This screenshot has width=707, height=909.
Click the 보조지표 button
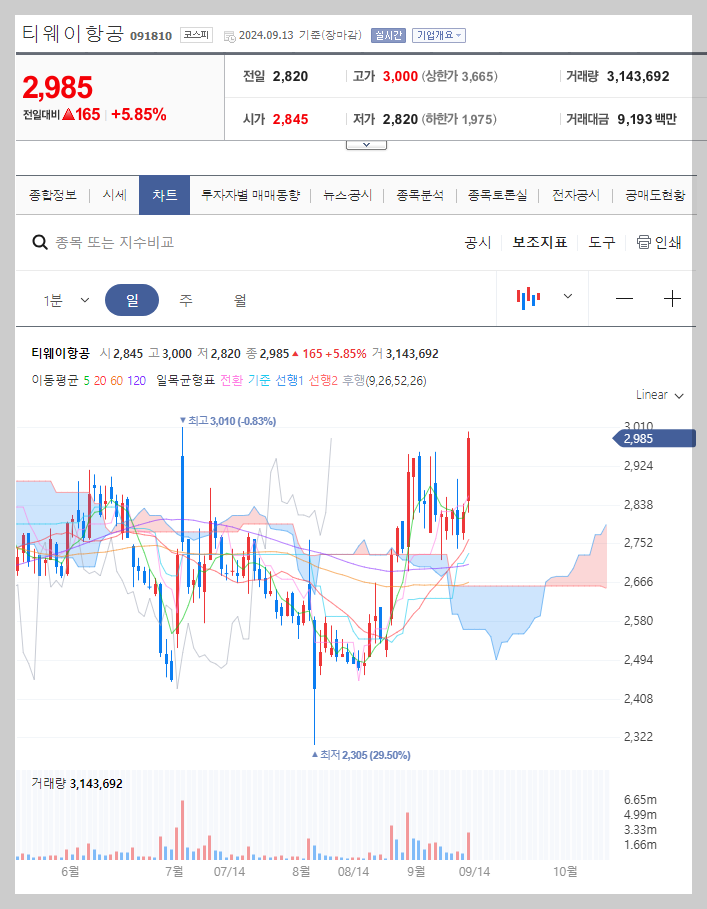pyautogui.click(x=540, y=242)
